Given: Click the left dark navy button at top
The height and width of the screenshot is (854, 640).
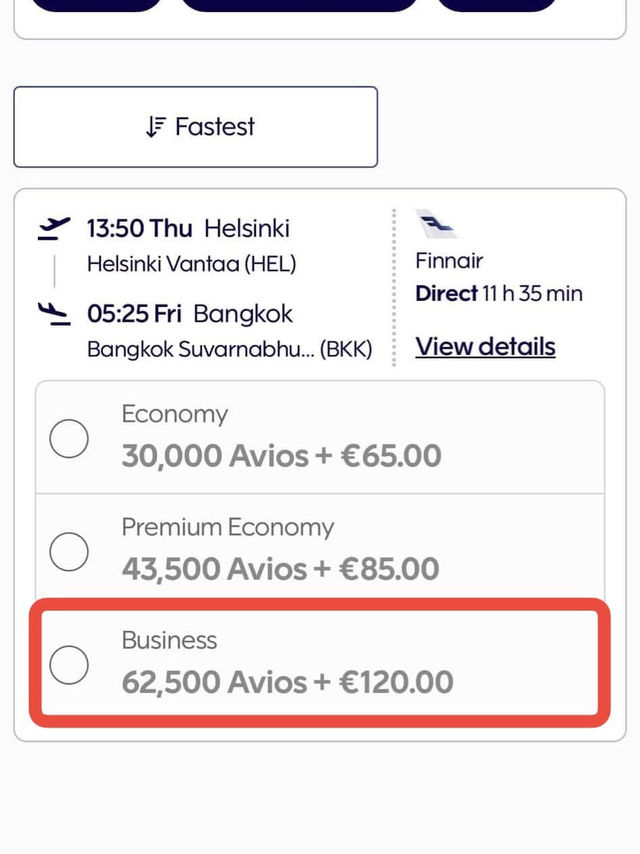Looking at the screenshot, I should pyautogui.click(x=96, y=4).
